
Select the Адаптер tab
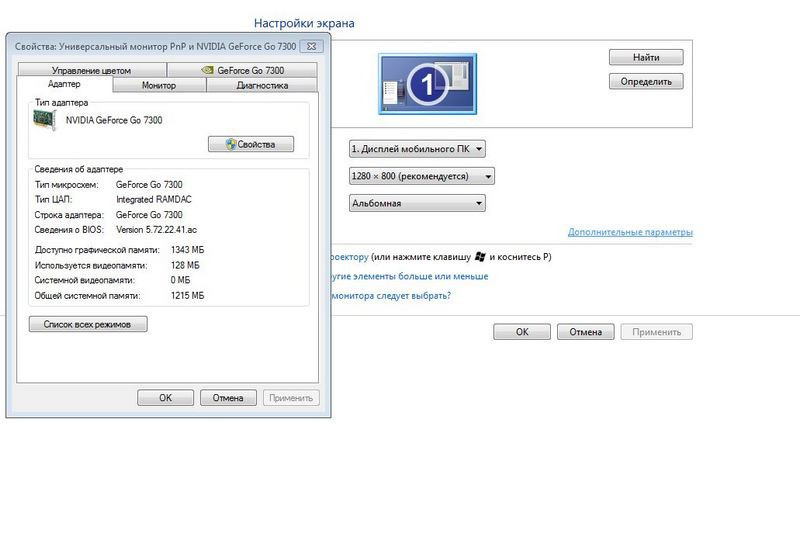point(64,84)
